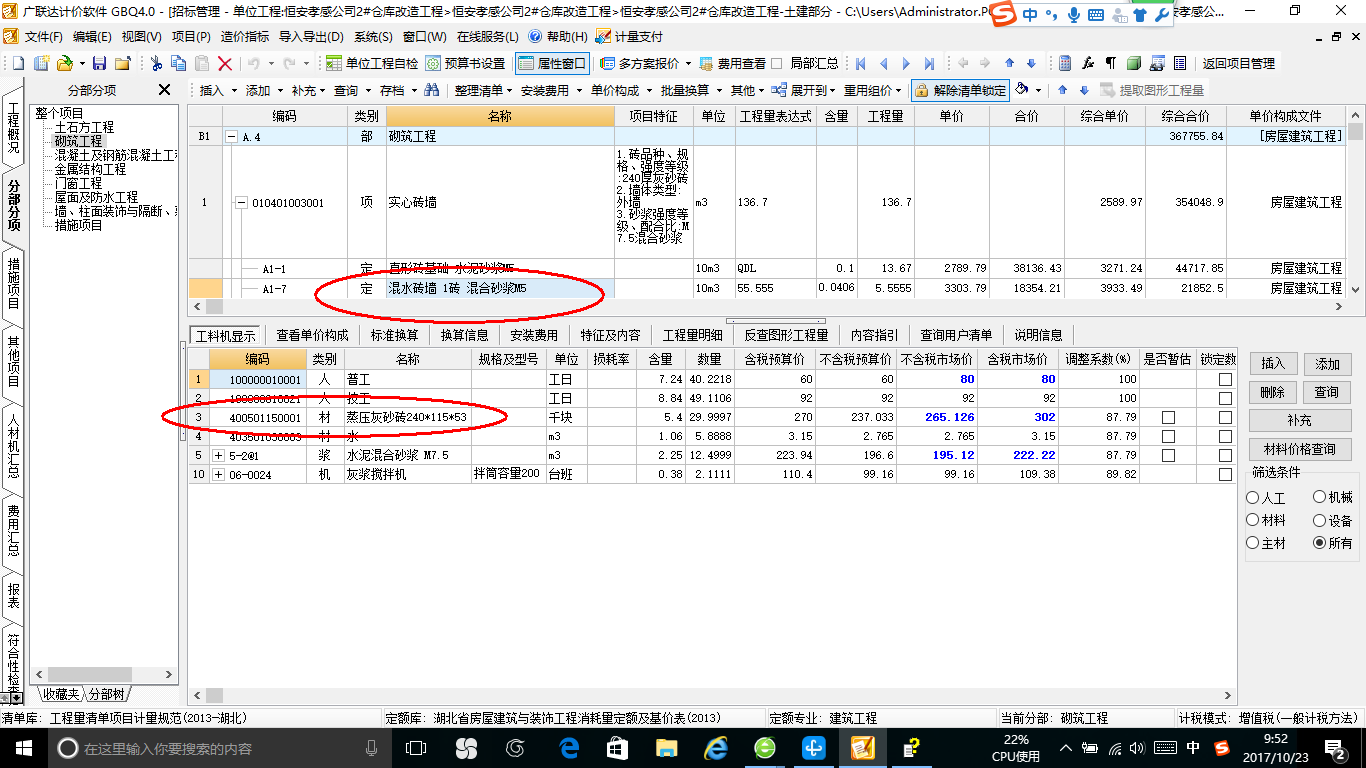Viewport: 1366px width, 768px height.
Task: Toggle the 属性窗口 property window
Action: pyautogui.click(x=552, y=63)
